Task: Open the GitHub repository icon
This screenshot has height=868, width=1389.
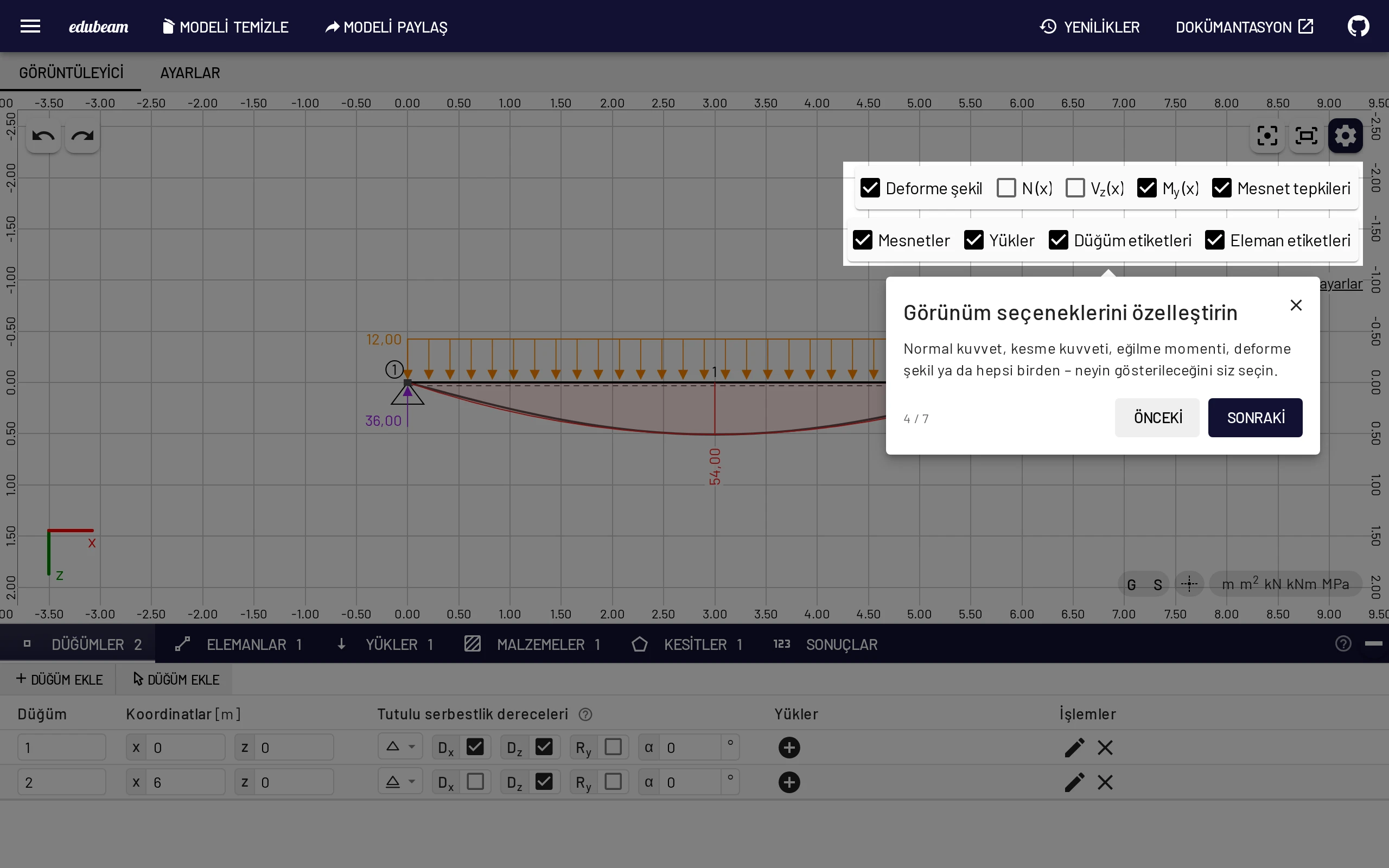Action: pos(1358,27)
